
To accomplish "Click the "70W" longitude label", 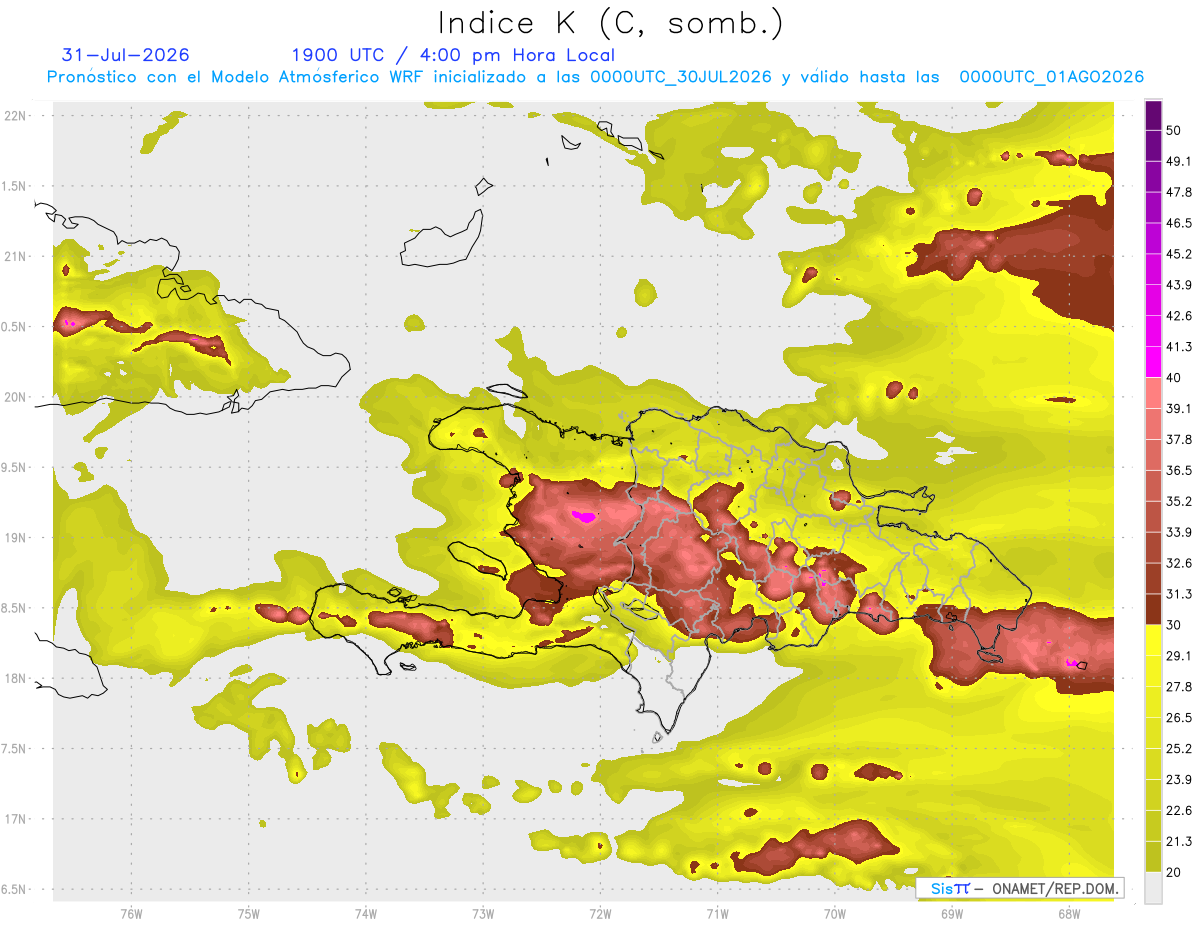I will pyautogui.click(x=835, y=913).
